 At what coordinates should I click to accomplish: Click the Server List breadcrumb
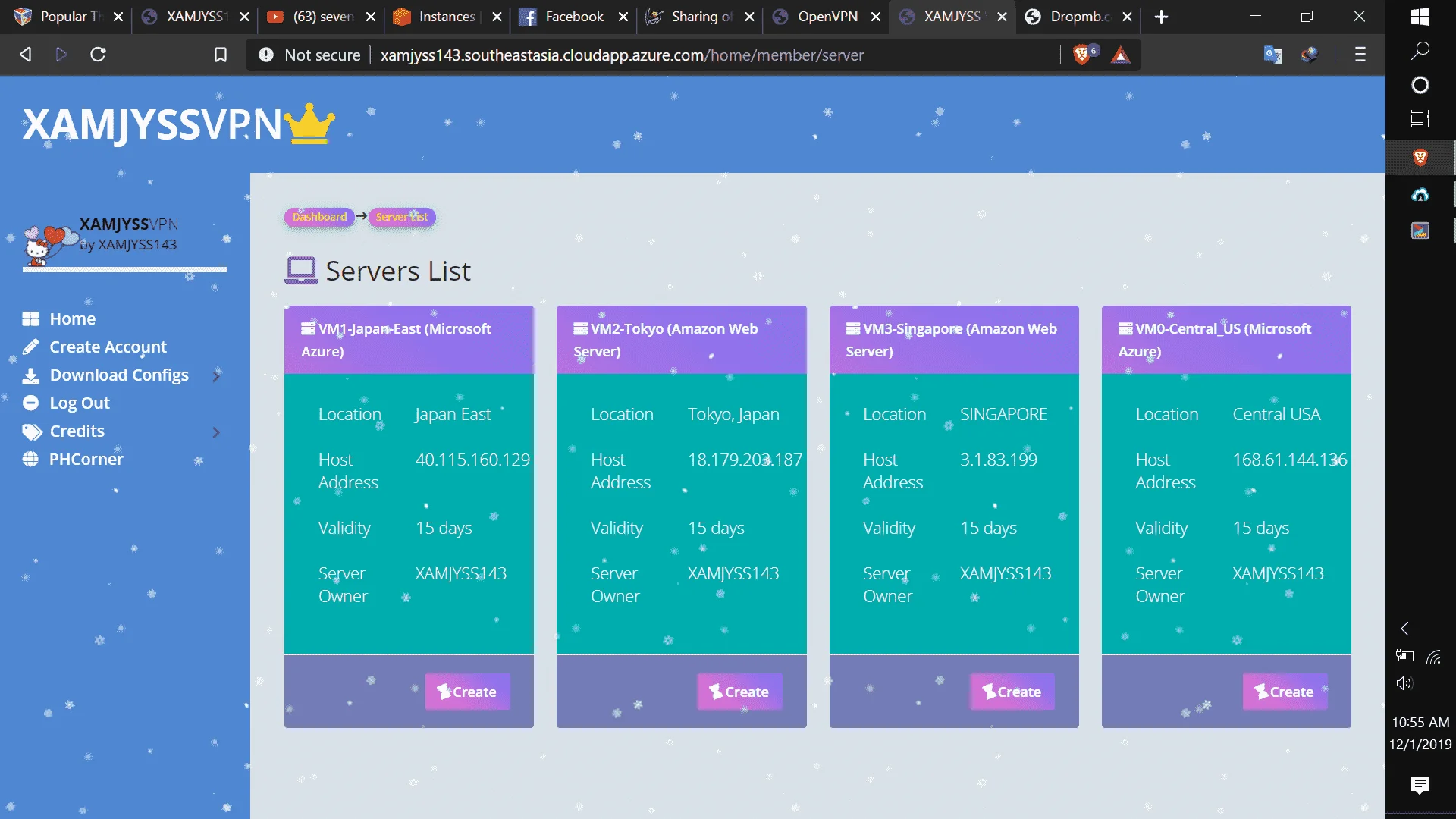[402, 217]
